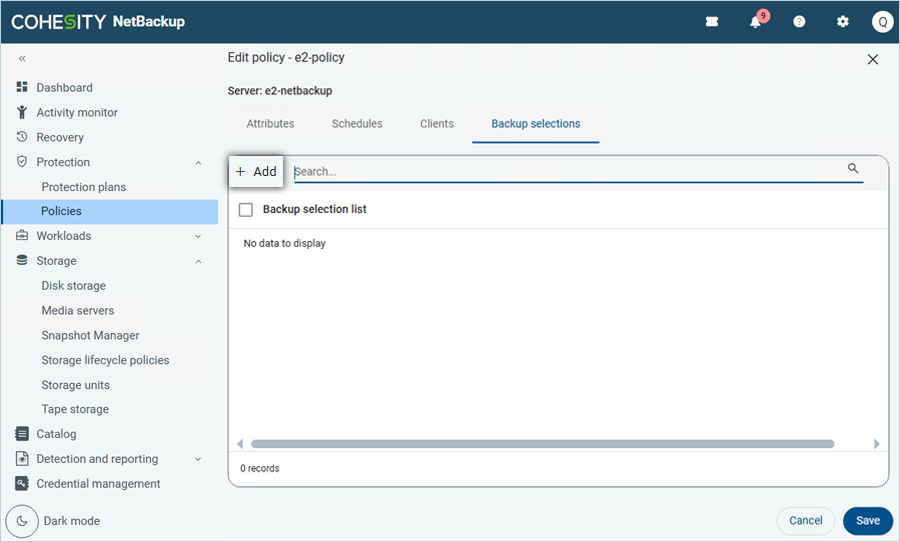900x542 pixels.
Task: Open the settings gear icon
Action: coord(842,22)
